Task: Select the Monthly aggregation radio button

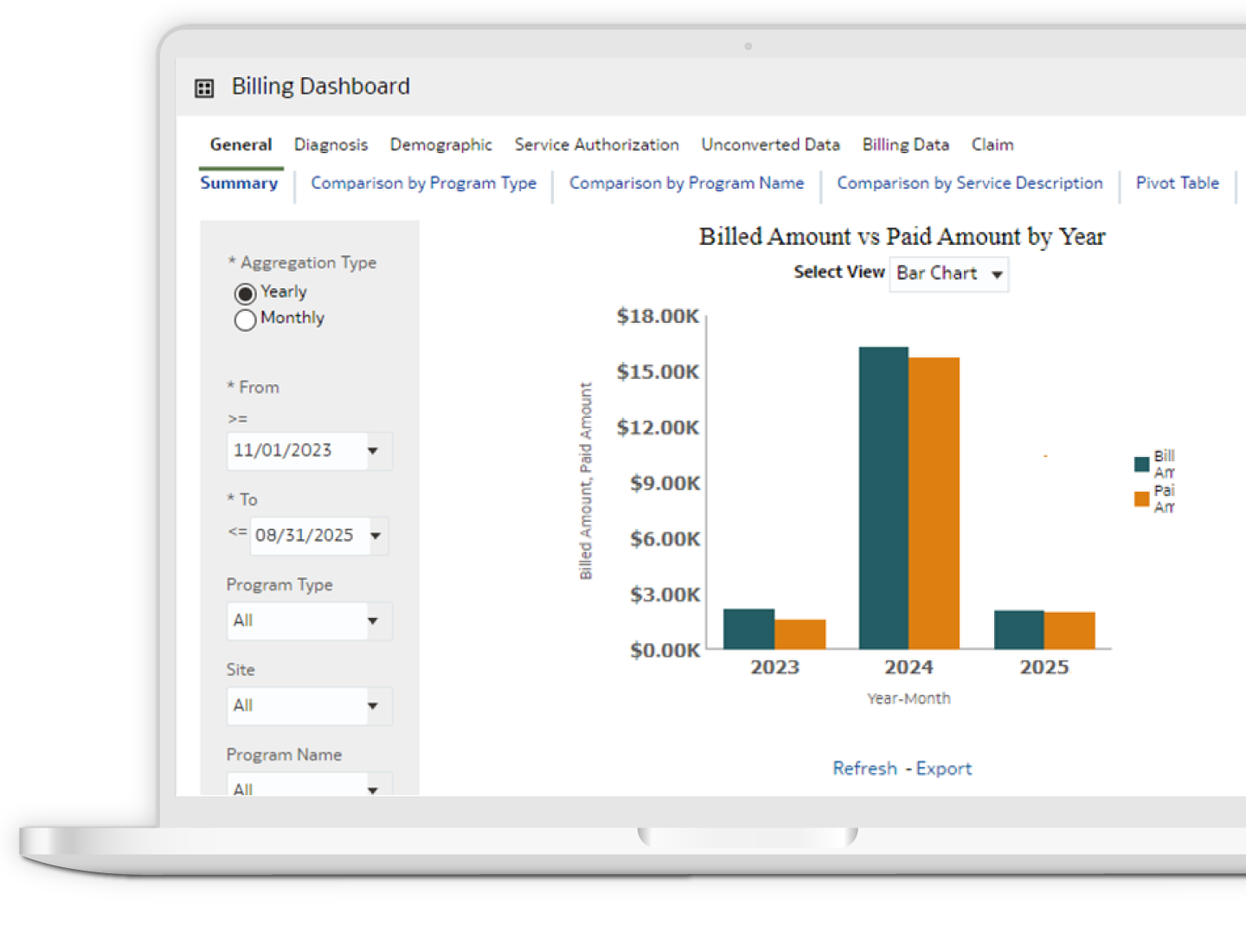Action: (245, 320)
